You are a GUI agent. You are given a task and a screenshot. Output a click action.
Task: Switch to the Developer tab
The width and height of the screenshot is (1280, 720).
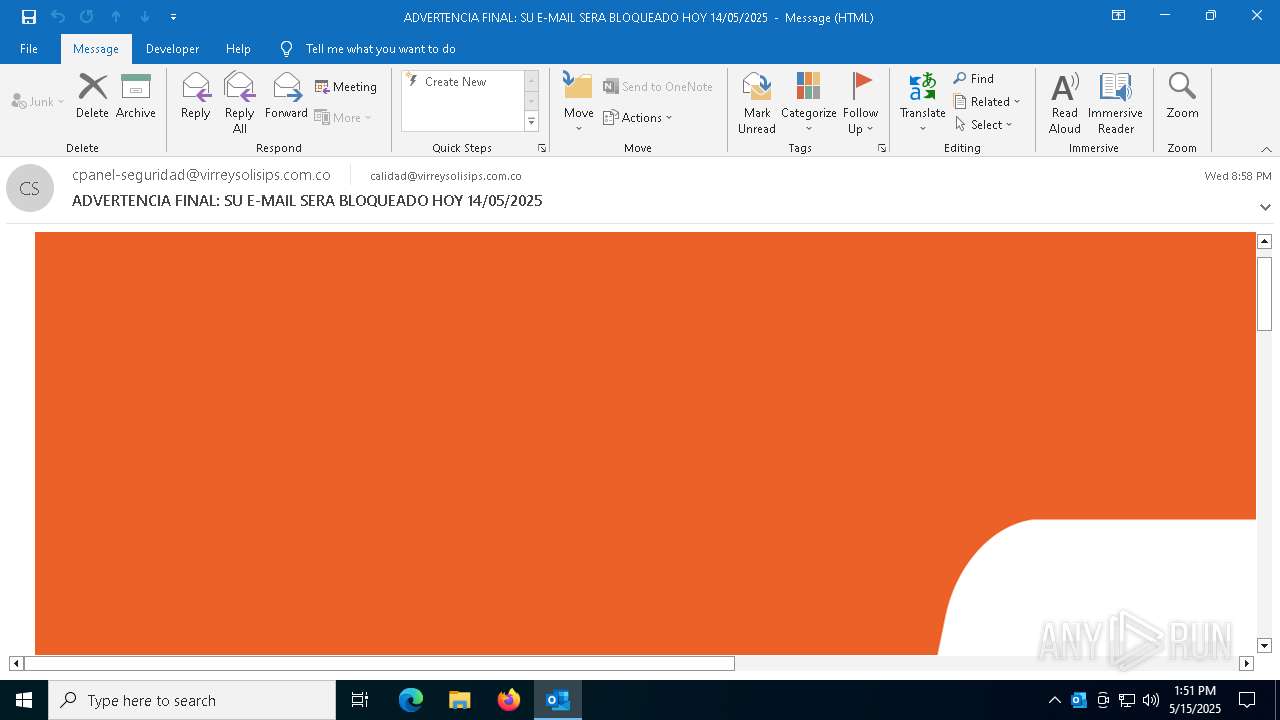pyautogui.click(x=172, y=49)
